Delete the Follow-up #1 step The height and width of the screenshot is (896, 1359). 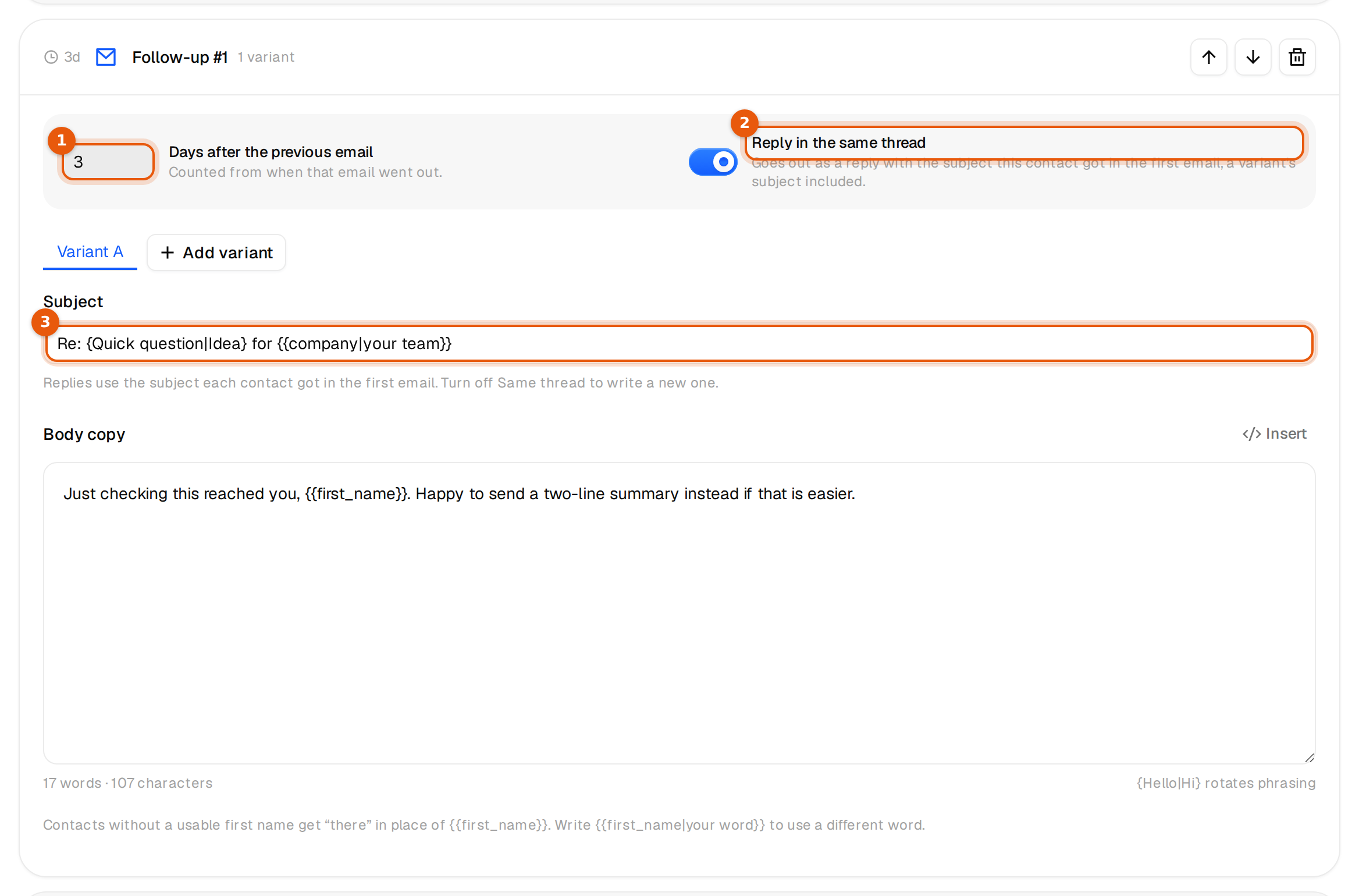(x=1297, y=57)
